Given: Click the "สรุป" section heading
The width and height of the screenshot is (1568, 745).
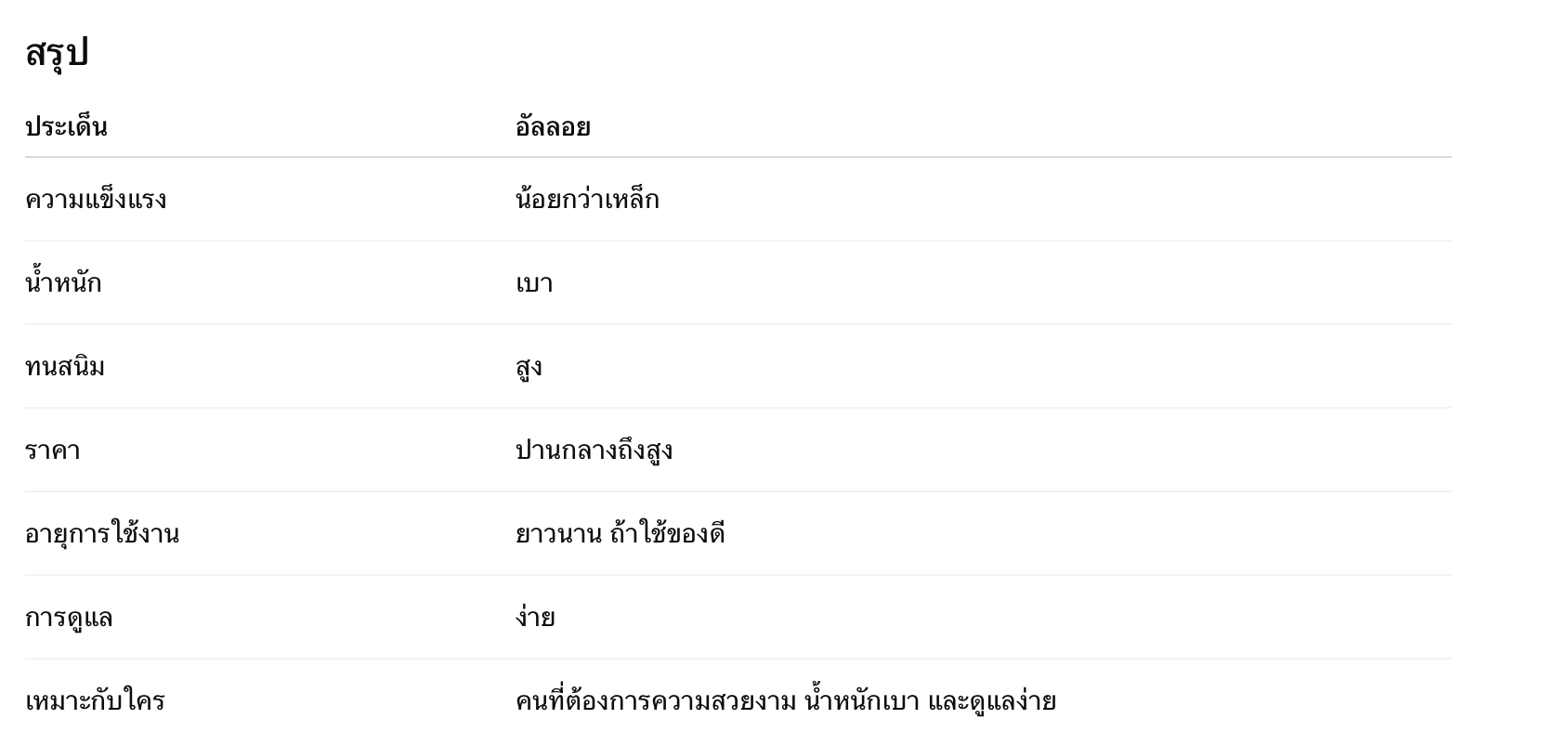Looking at the screenshot, I should click(57, 54).
